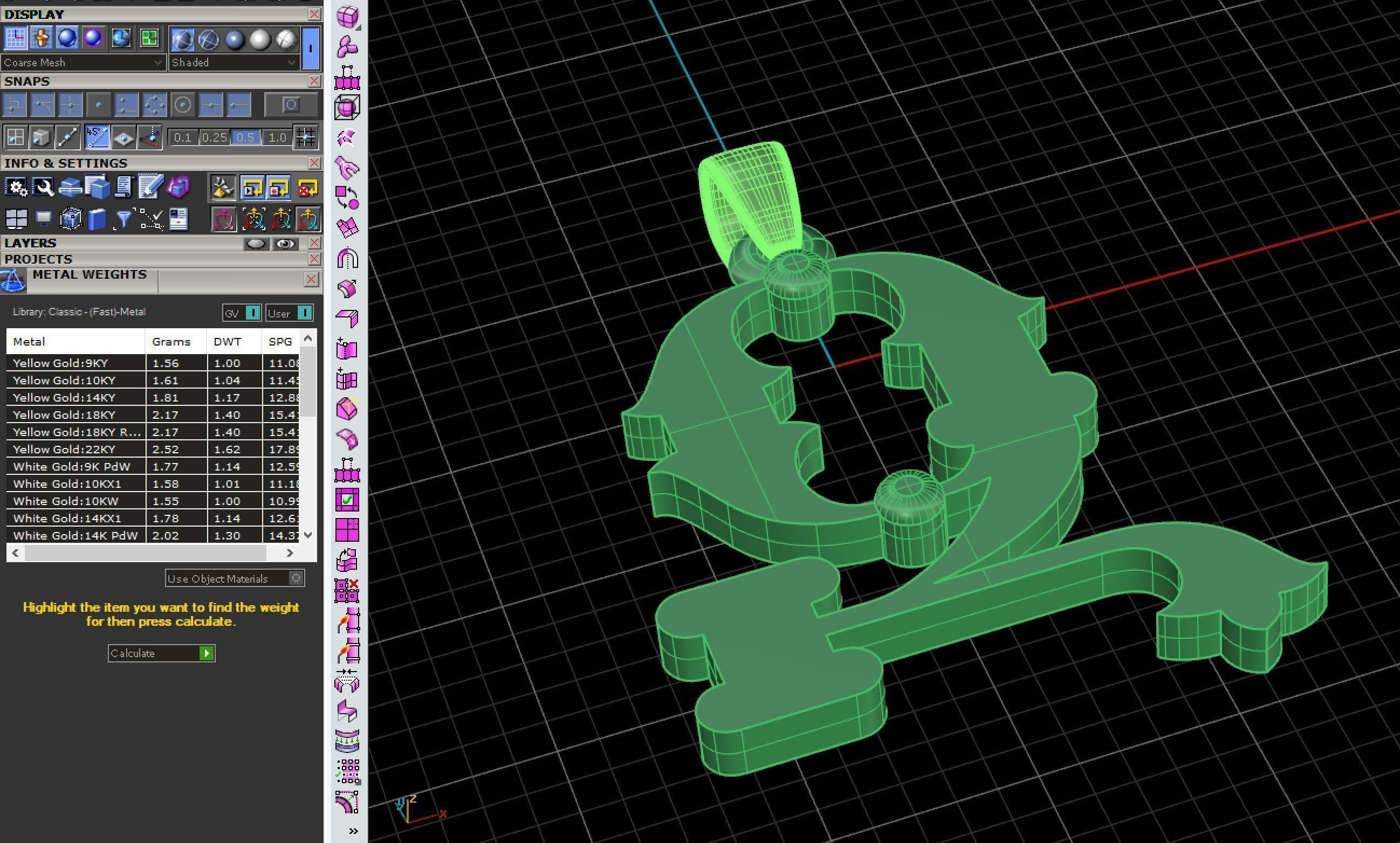Screen dimensions: 1400x843
Task: Toggle the 45 degree ortho snap icon
Action: click(x=97, y=137)
